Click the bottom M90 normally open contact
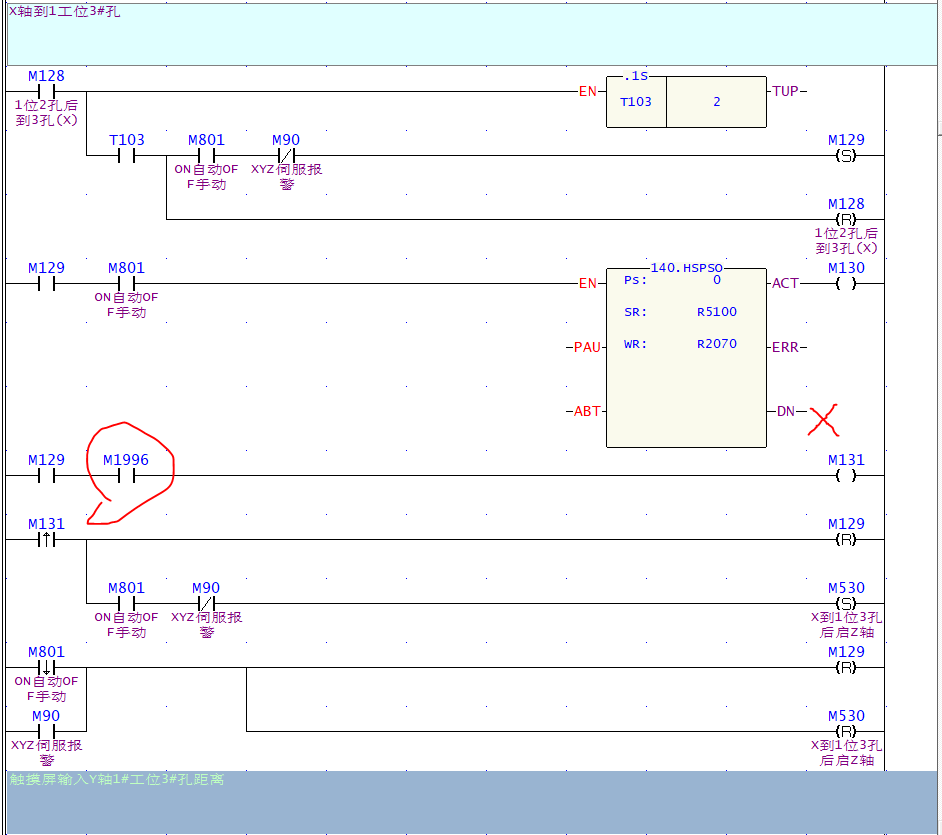The width and height of the screenshot is (942, 835). coord(46,732)
